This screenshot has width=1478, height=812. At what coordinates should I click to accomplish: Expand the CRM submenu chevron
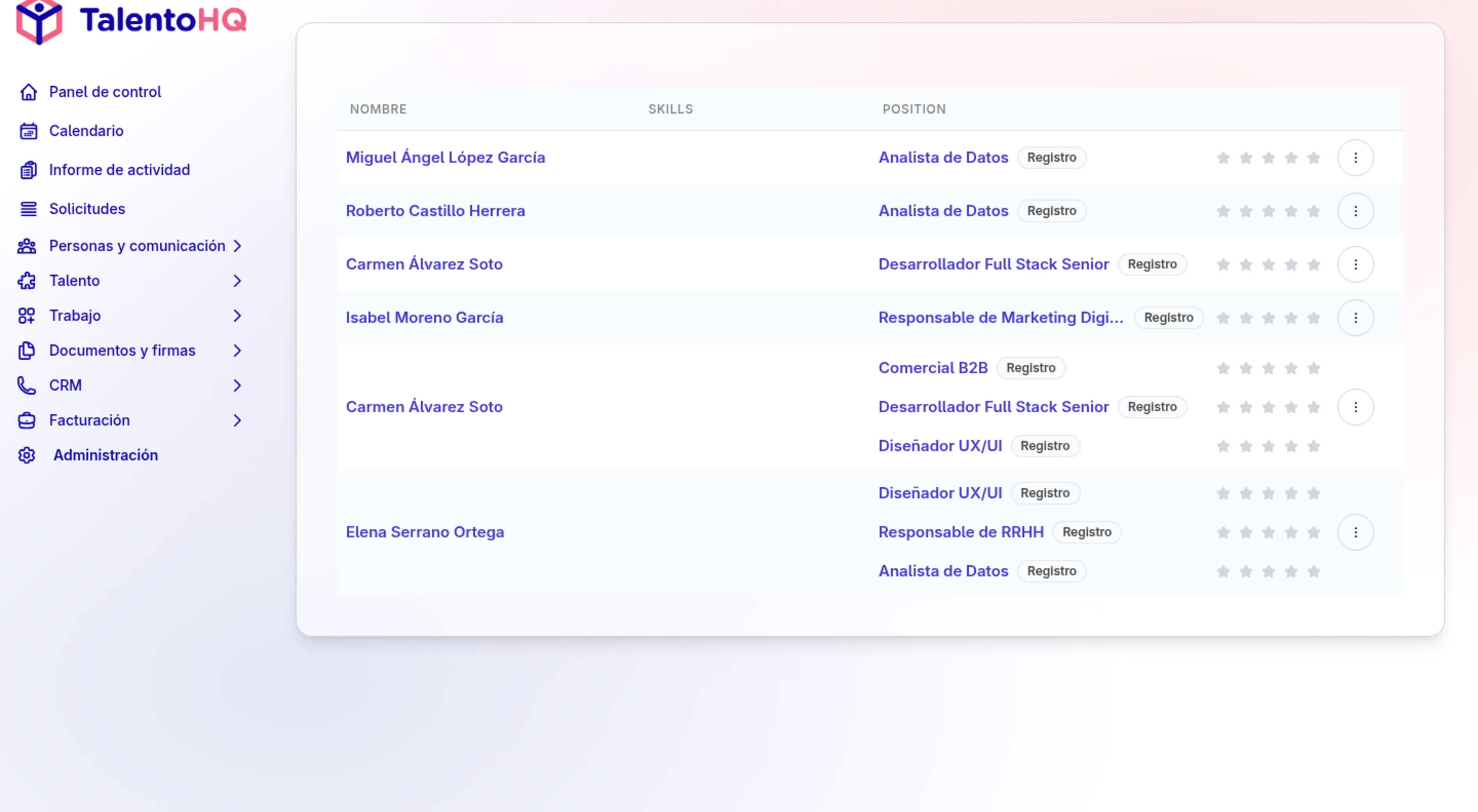point(237,386)
